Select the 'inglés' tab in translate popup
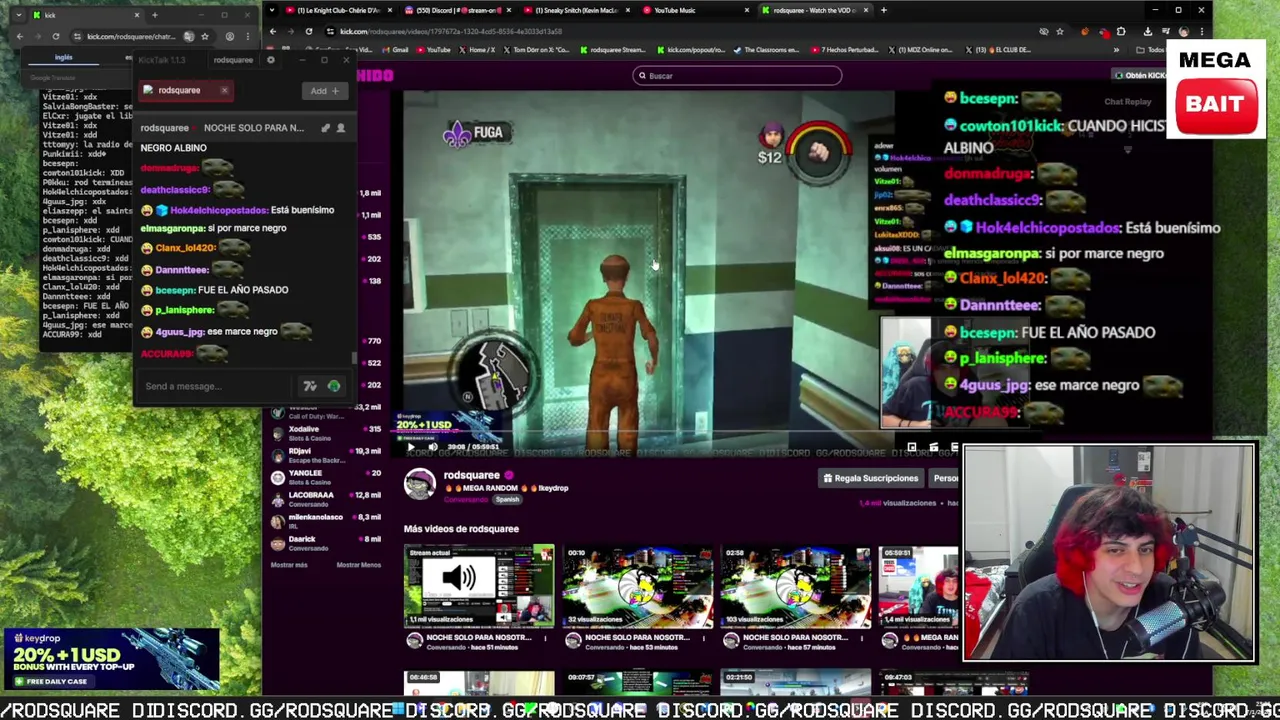This screenshot has height=720, width=1280. click(x=63, y=58)
